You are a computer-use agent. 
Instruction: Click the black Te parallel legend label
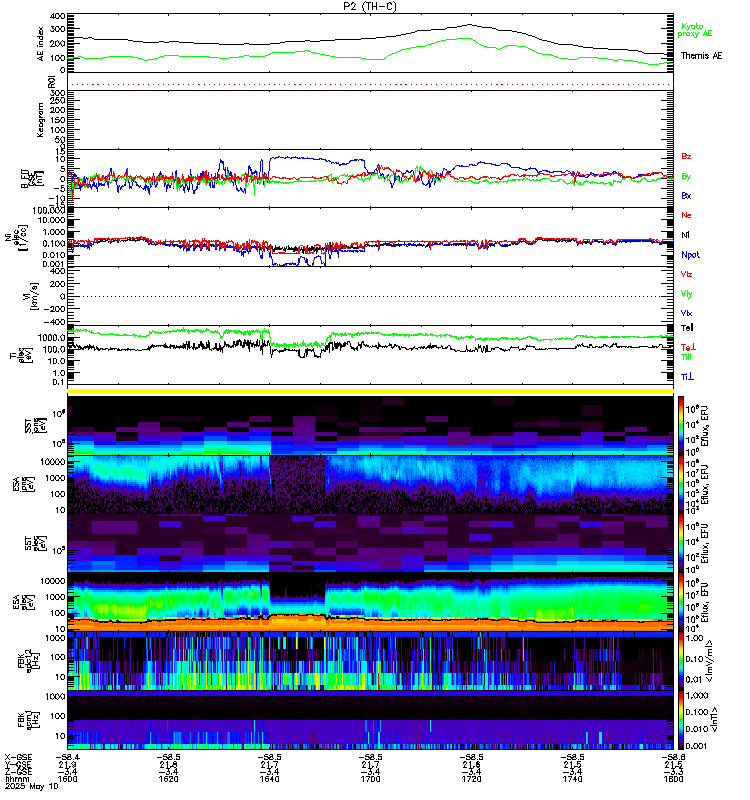click(687, 328)
